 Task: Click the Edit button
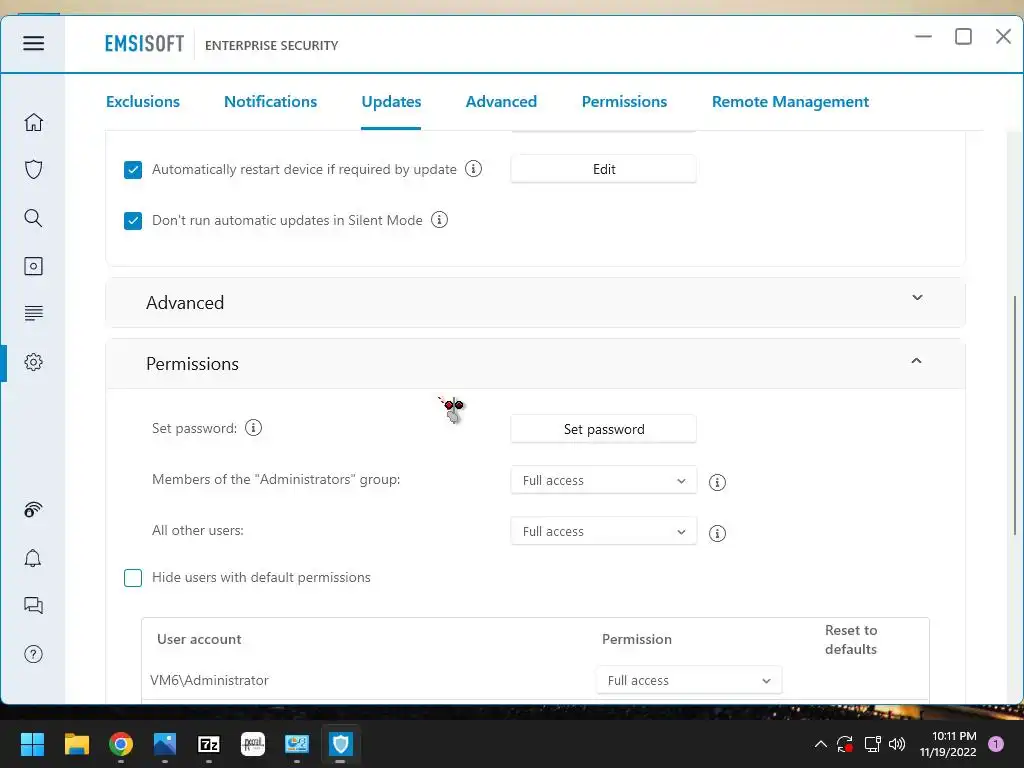coord(603,169)
